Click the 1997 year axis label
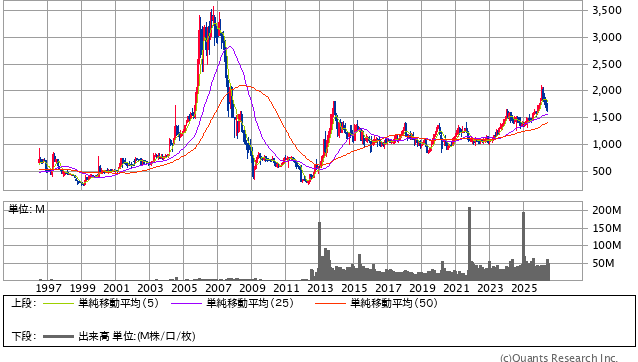 (48, 288)
